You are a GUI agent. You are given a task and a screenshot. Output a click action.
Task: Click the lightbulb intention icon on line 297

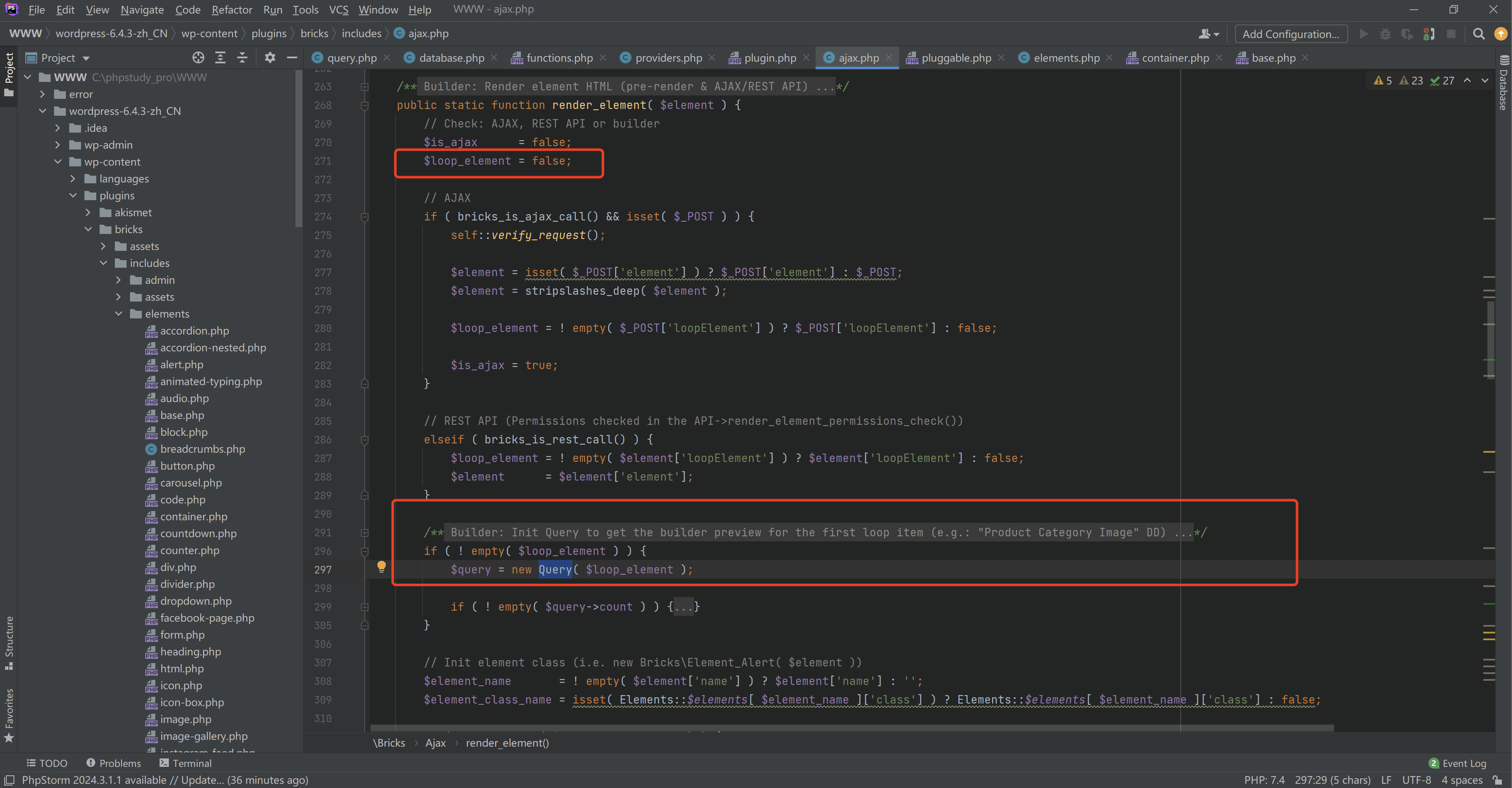coord(382,567)
